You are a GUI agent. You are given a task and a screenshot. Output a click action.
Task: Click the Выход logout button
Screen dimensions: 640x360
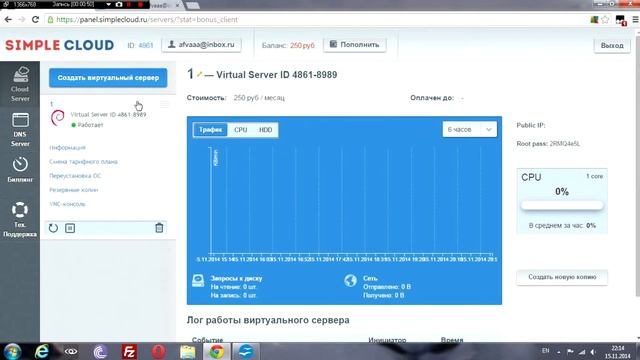point(612,45)
